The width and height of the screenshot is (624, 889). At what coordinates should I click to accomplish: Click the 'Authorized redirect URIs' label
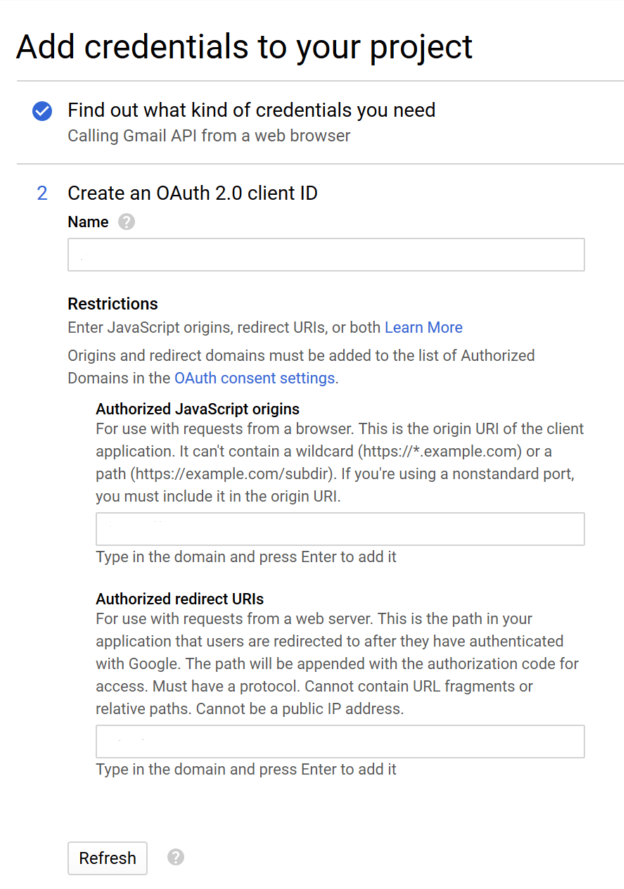[180, 599]
